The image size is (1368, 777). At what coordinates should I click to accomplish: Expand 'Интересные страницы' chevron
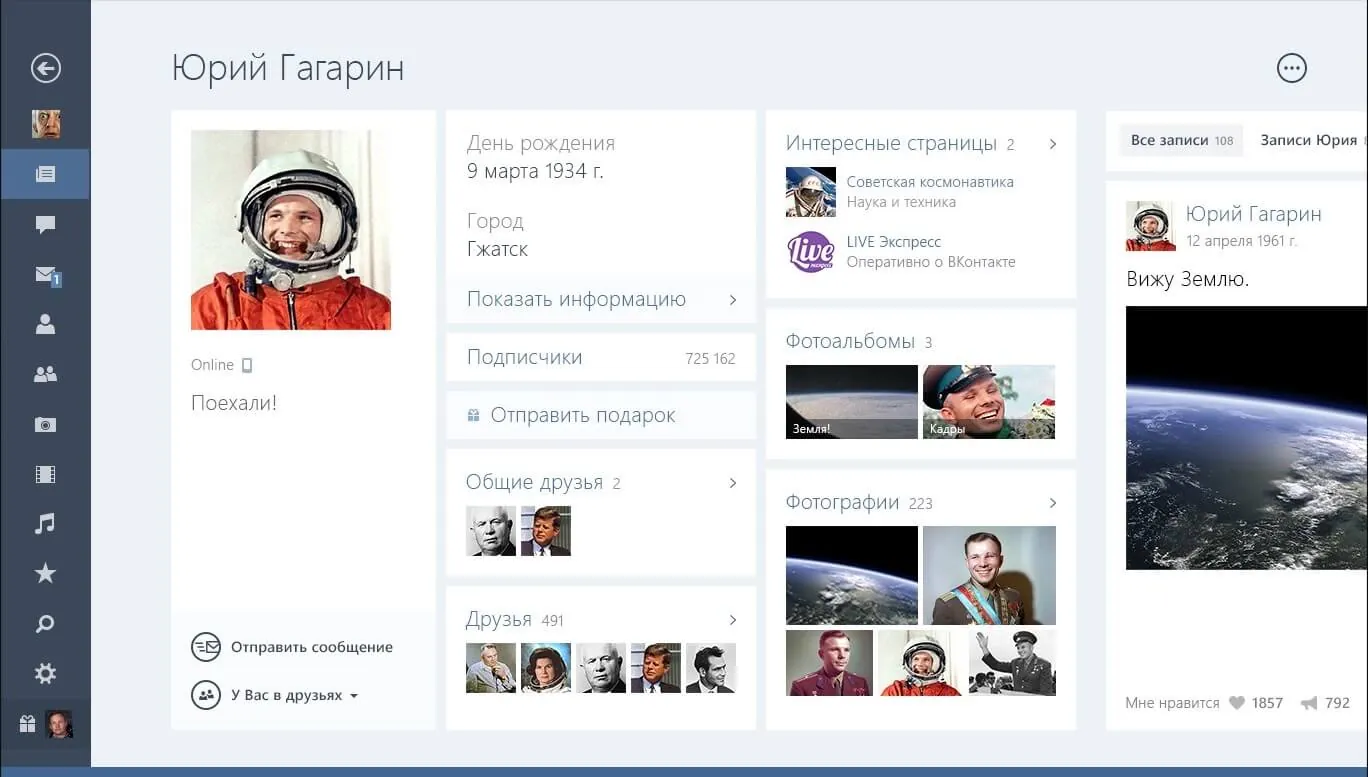(x=1052, y=144)
